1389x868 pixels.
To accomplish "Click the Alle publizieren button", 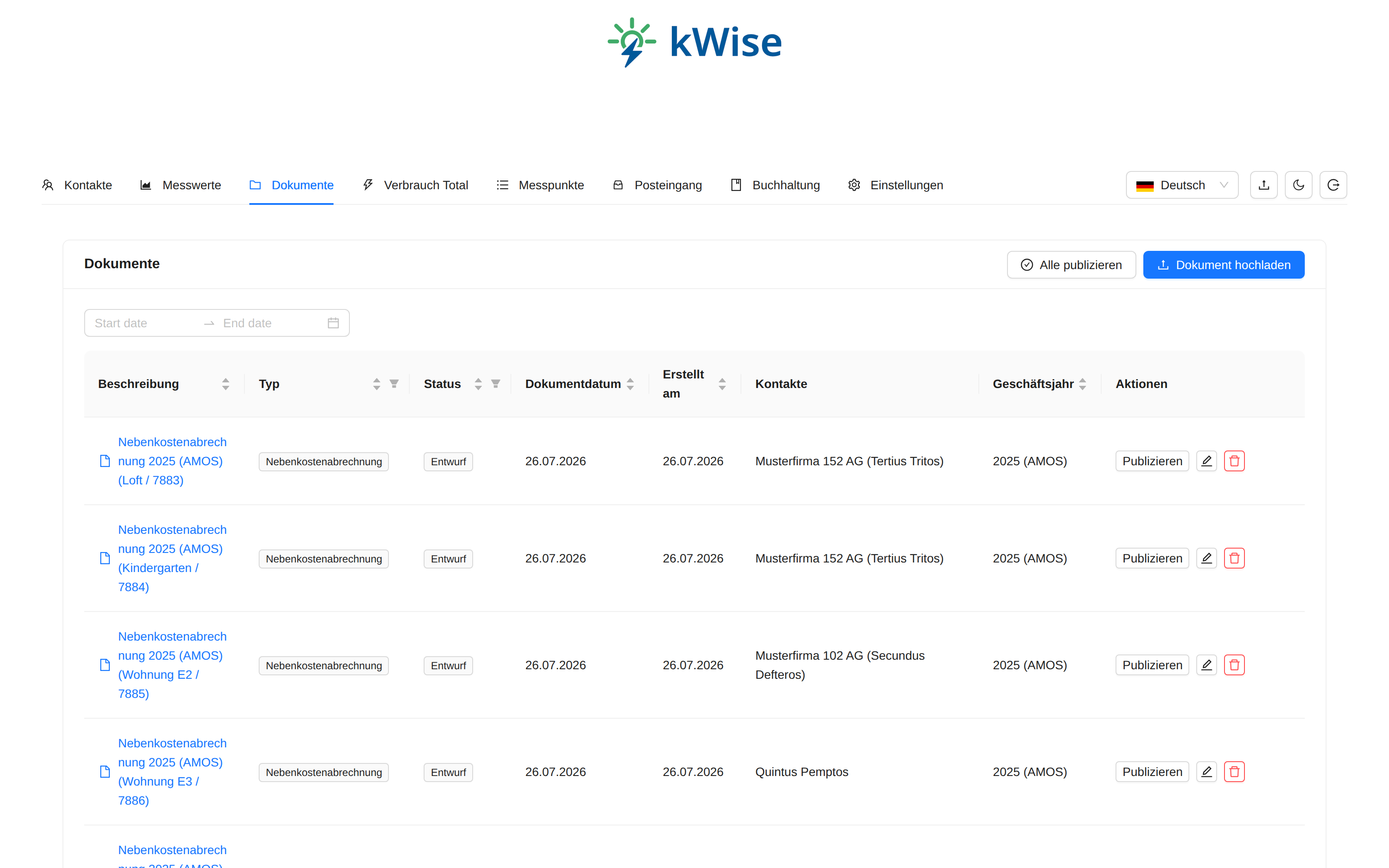I will click(1071, 265).
